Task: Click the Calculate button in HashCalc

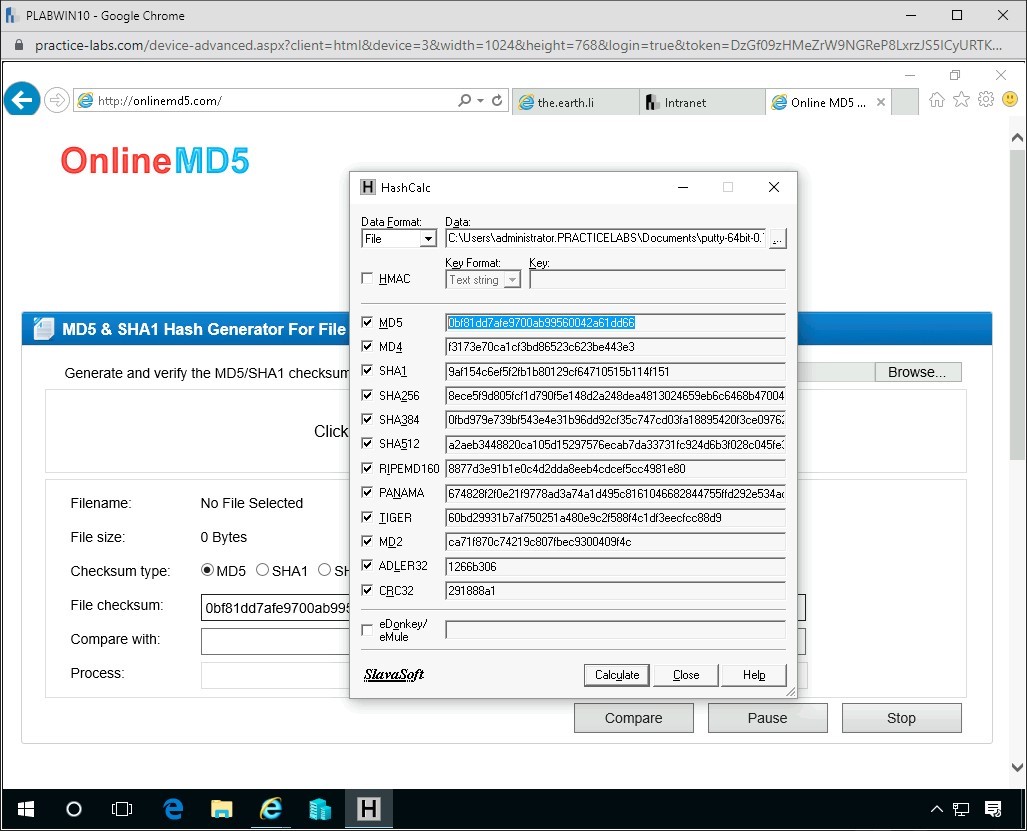Action: tap(616, 674)
